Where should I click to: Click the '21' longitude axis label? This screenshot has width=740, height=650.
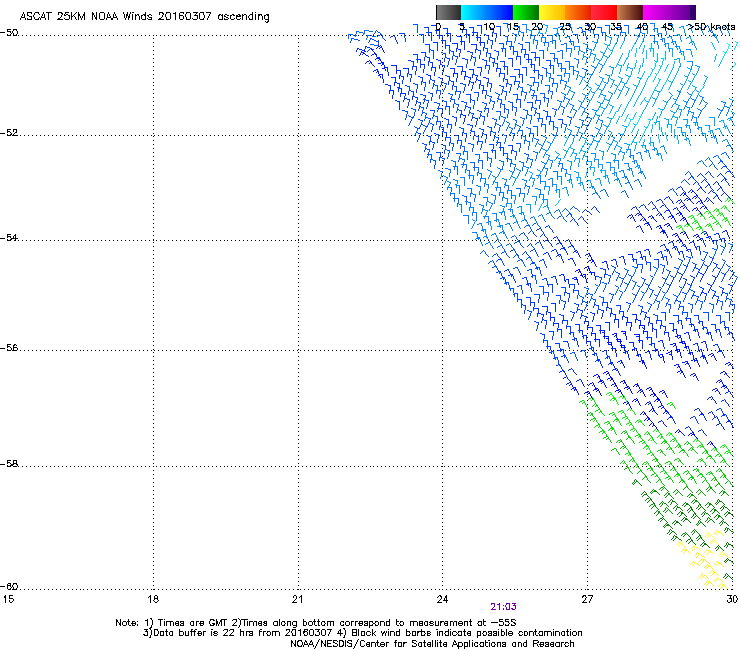[297, 599]
